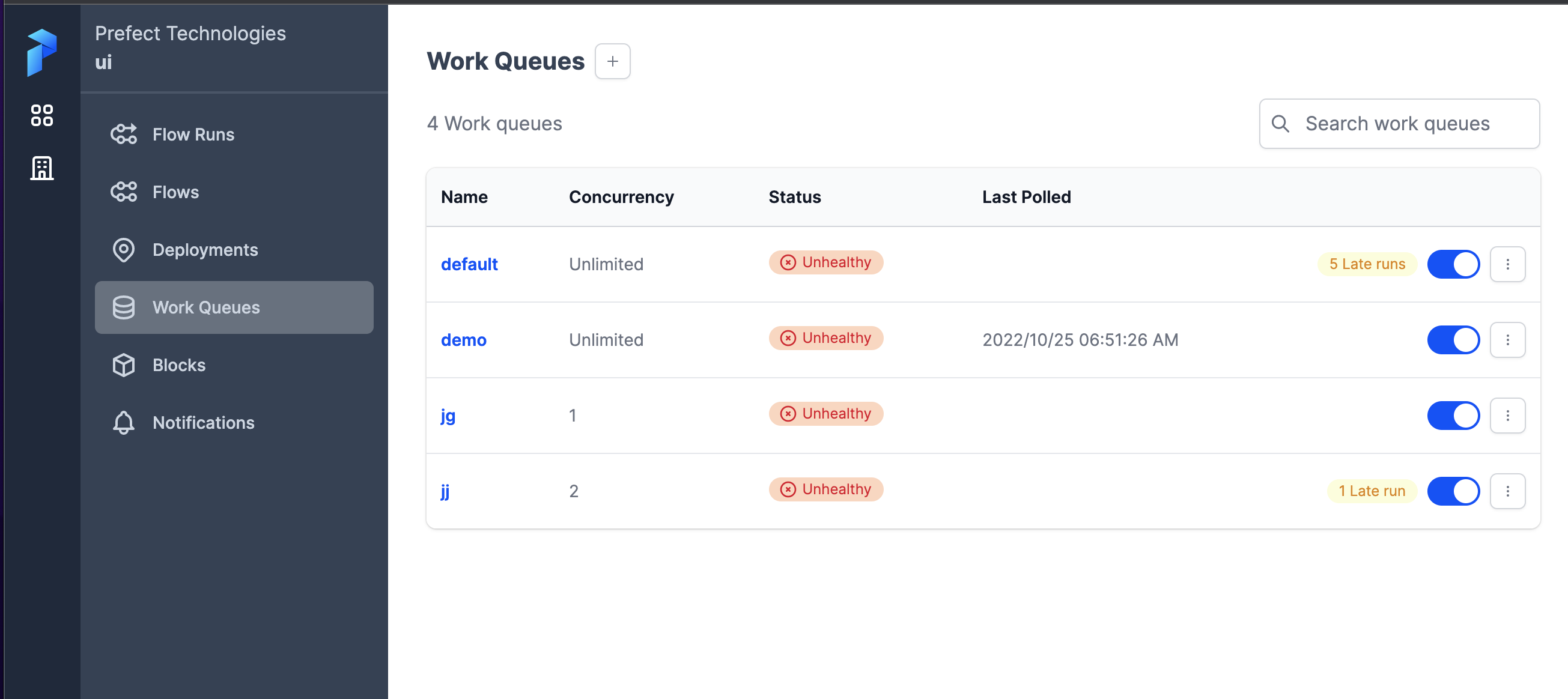Image resolution: width=1568 pixels, height=699 pixels.
Task: Open the demo queue three-dot menu
Action: (x=1508, y=340)
